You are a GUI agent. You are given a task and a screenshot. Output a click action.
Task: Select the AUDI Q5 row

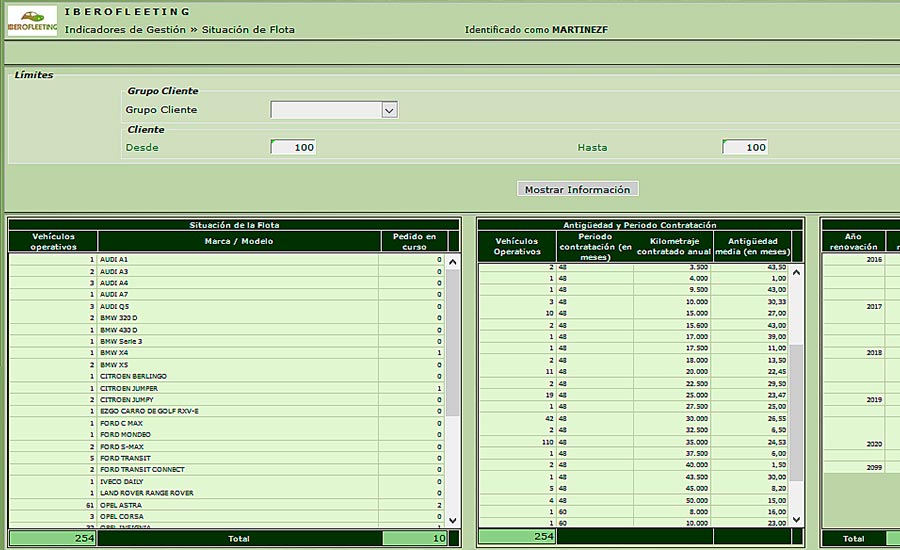(226, 307)
